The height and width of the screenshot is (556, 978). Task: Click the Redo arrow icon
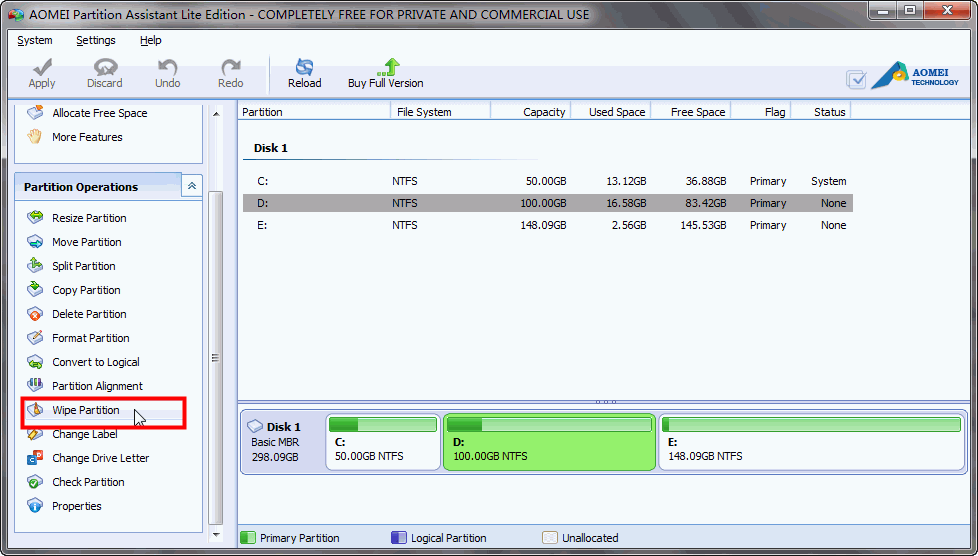(x=231, y=67)
